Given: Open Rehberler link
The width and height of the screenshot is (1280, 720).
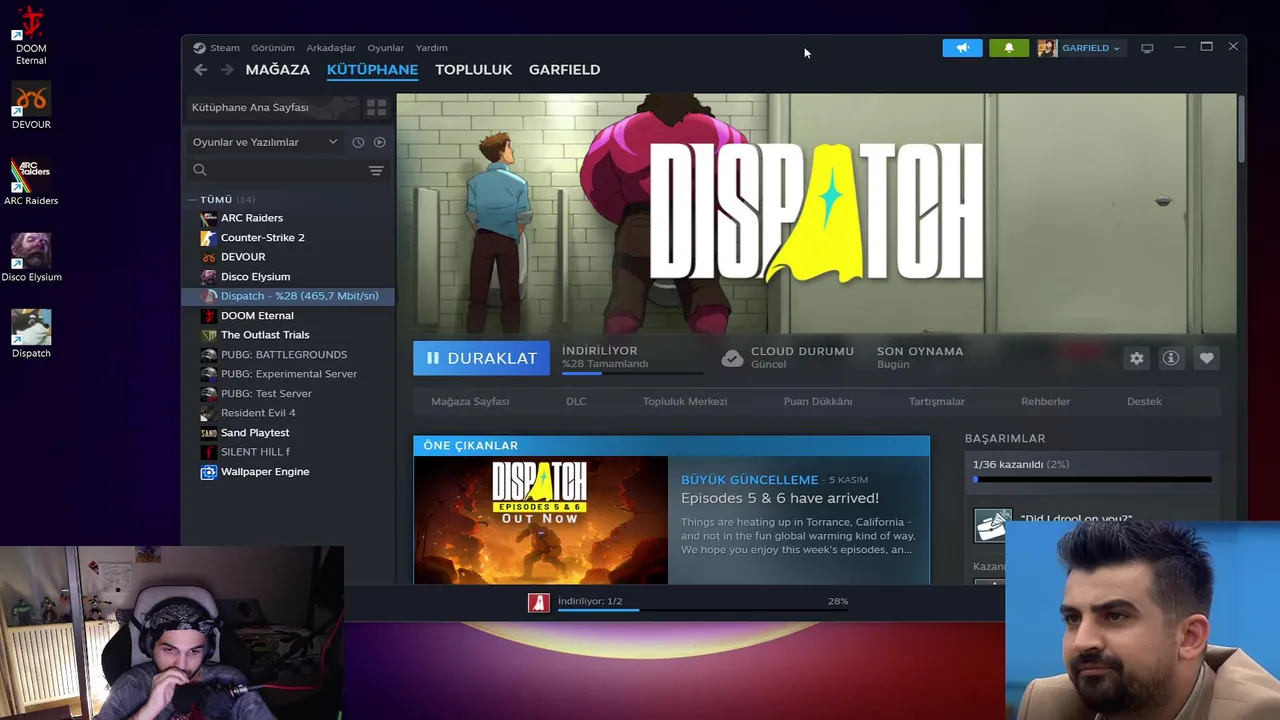Looking at the screenshot, I should (x=1045, y=401).
